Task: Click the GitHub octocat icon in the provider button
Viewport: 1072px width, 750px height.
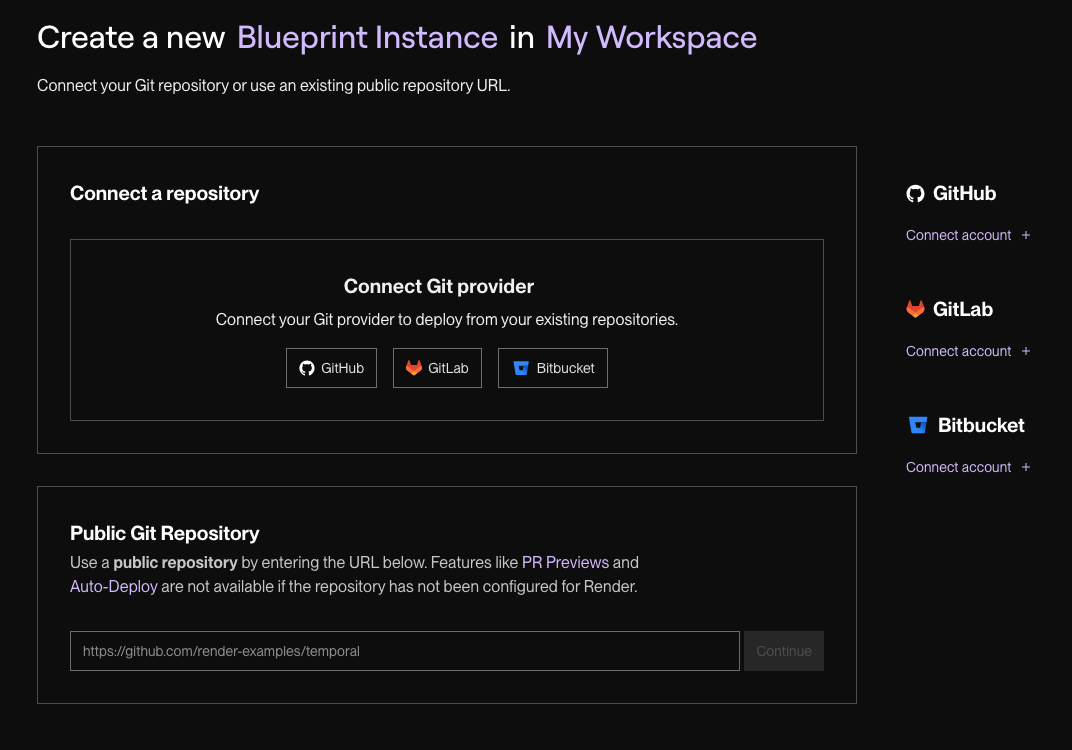Action: [x=307, y=368]
